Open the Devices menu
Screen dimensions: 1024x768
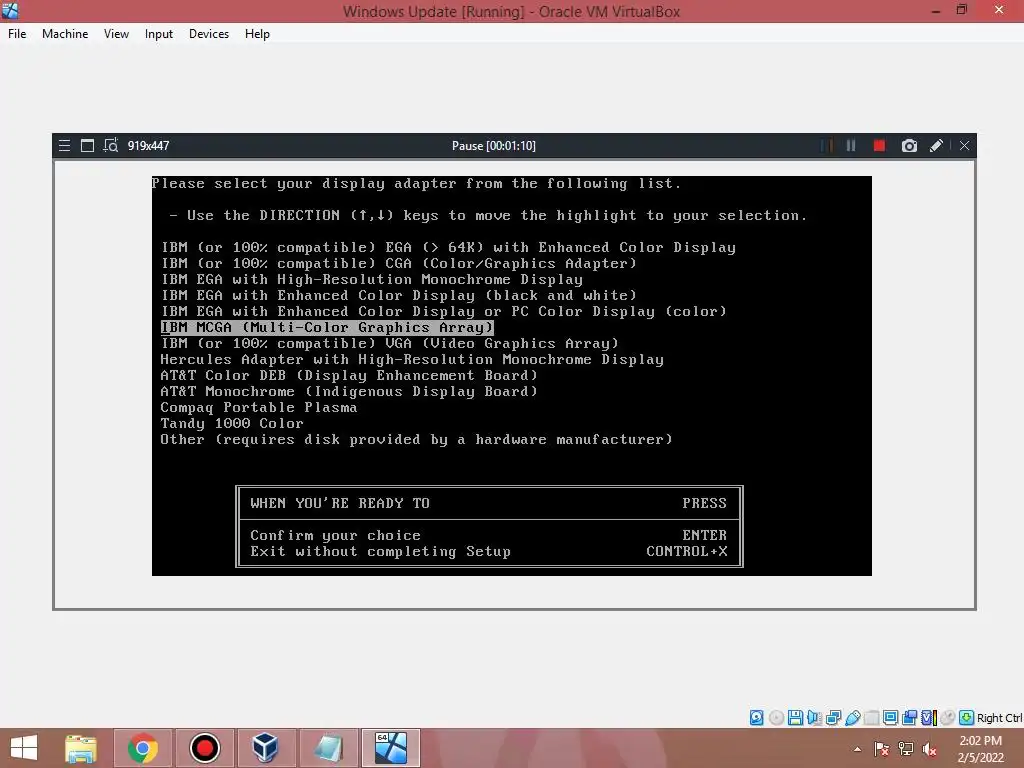point(209,34)
